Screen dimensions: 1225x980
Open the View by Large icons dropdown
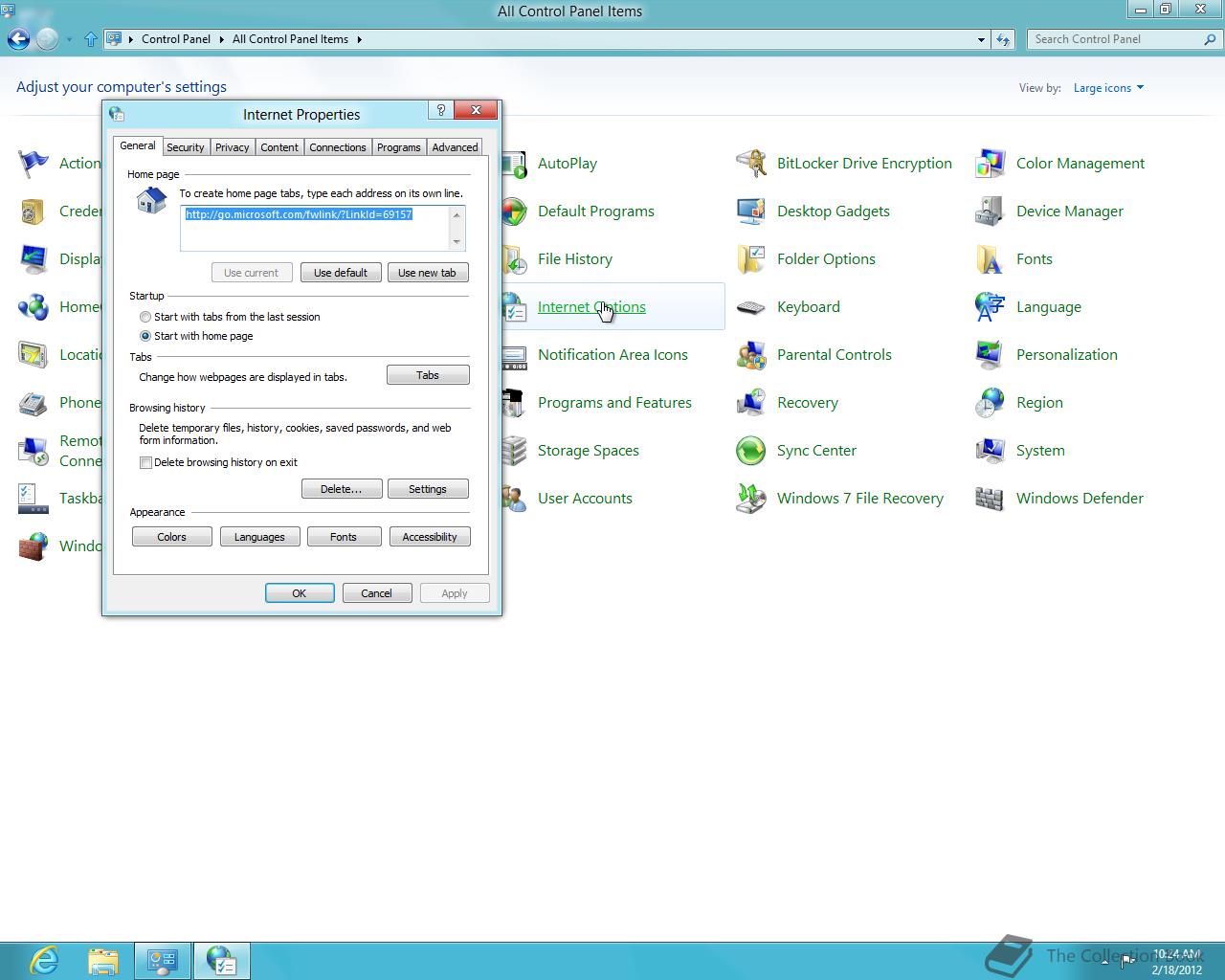(1108, 88)
